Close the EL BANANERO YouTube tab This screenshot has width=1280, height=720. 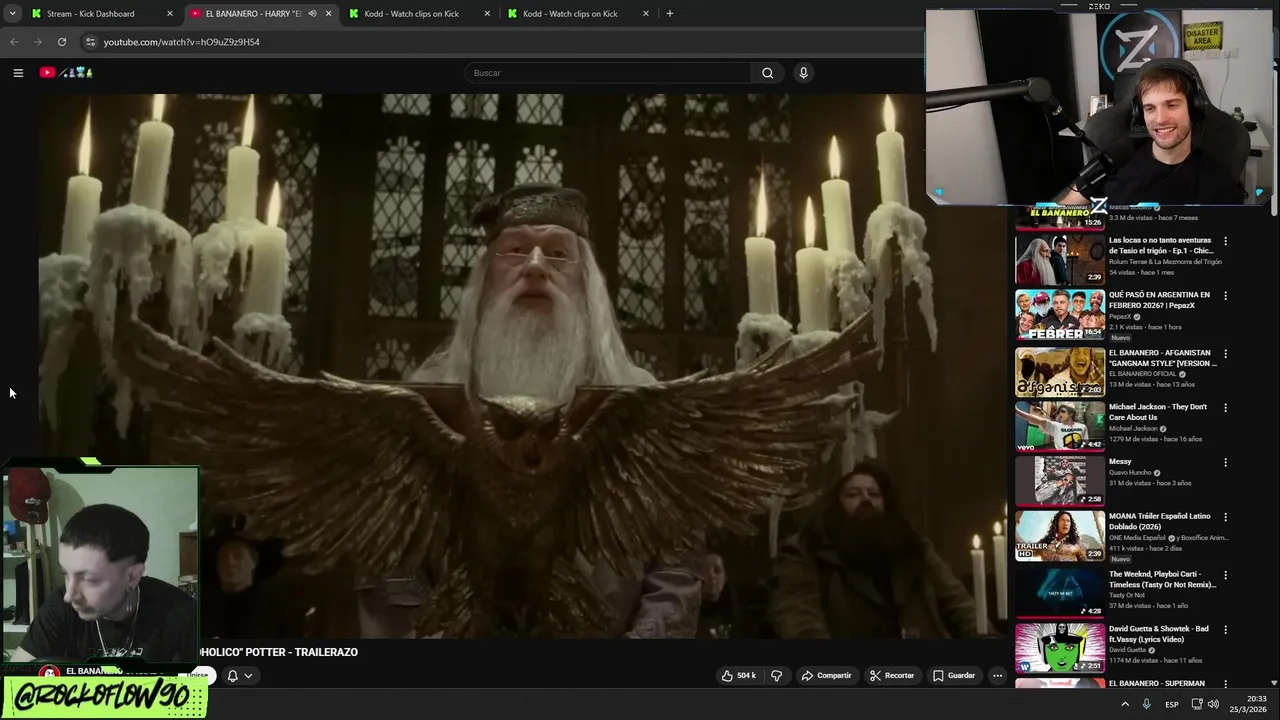(x=328, y=14)
